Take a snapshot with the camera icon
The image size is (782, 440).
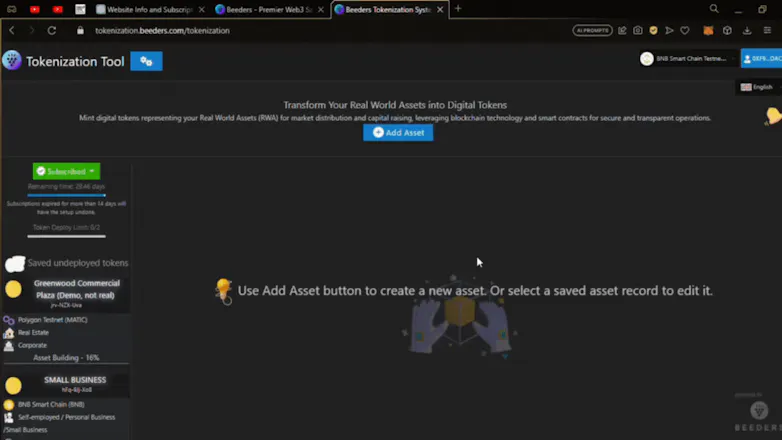pos(637,30)
